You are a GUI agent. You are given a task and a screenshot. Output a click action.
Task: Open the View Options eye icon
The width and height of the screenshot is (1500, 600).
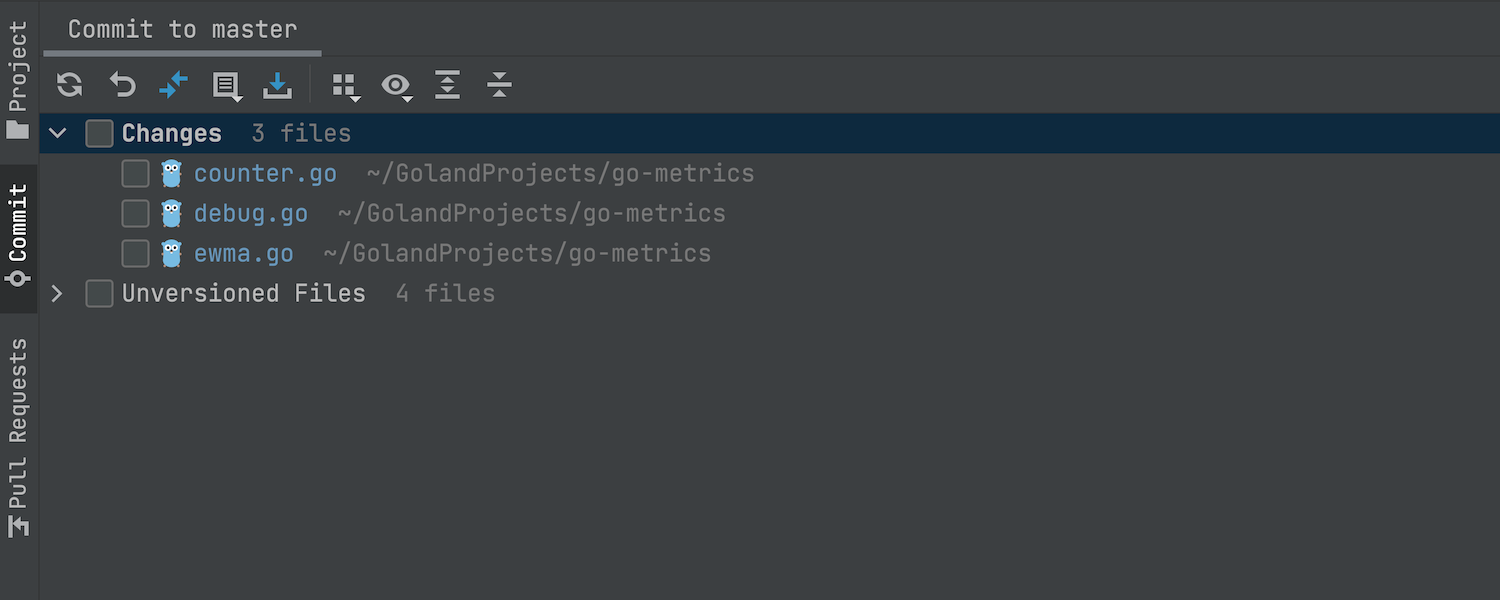point(396,86)
